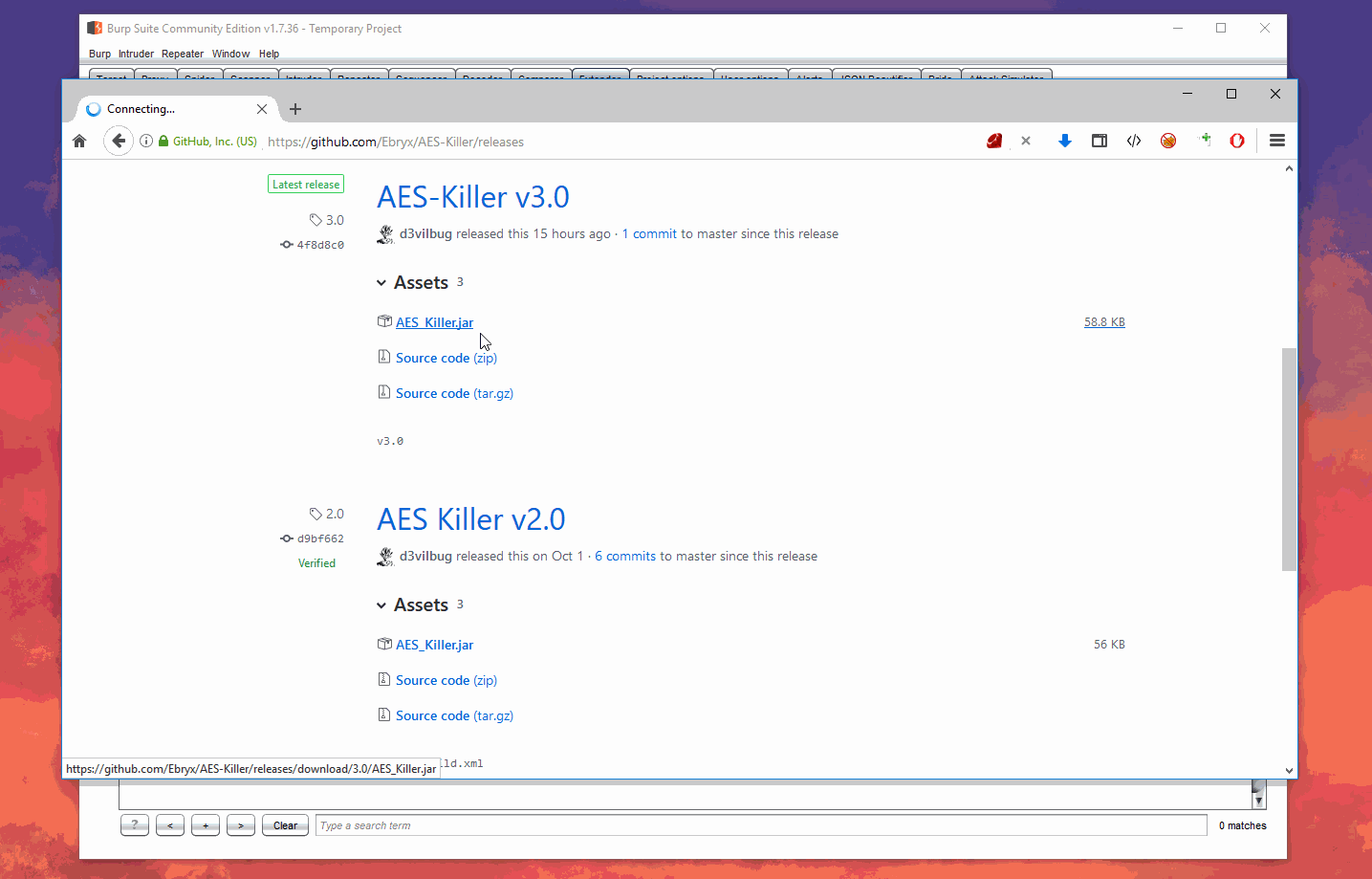
Task: Download Source code (zip) for v2.0
Action: click(x=446, y=680)
